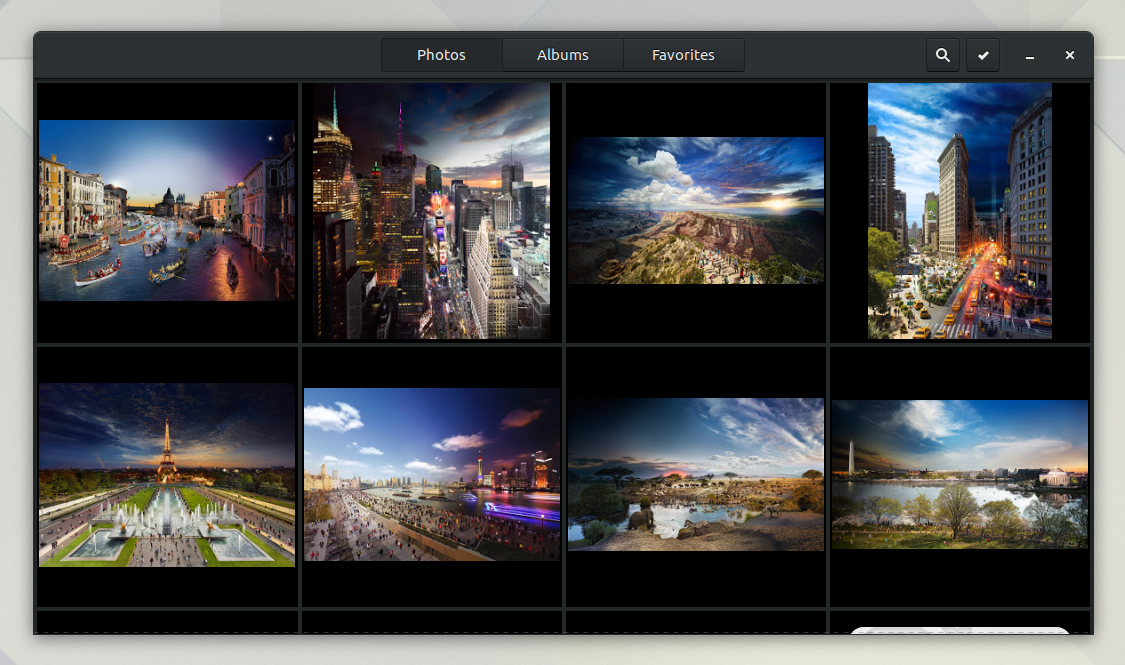Open the Times Square skyscrapers photo
Screen dimensions: 1125x665
pos(431,211)
